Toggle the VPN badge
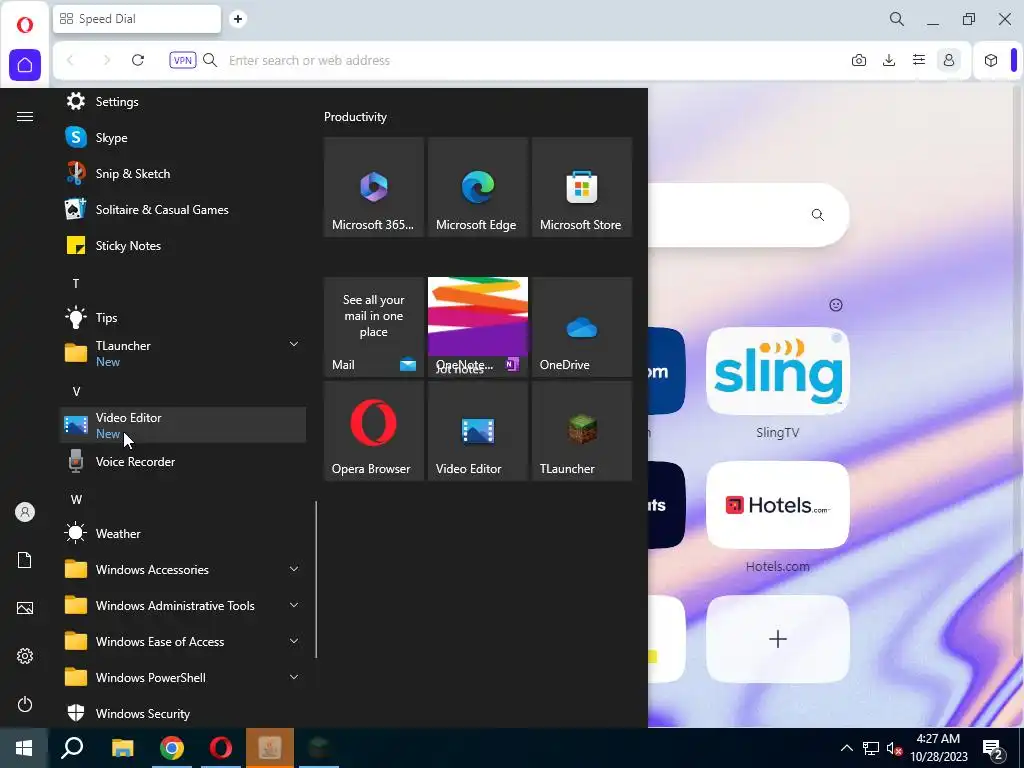Screen dimensions: 1024x768 [x=183, y=60]
